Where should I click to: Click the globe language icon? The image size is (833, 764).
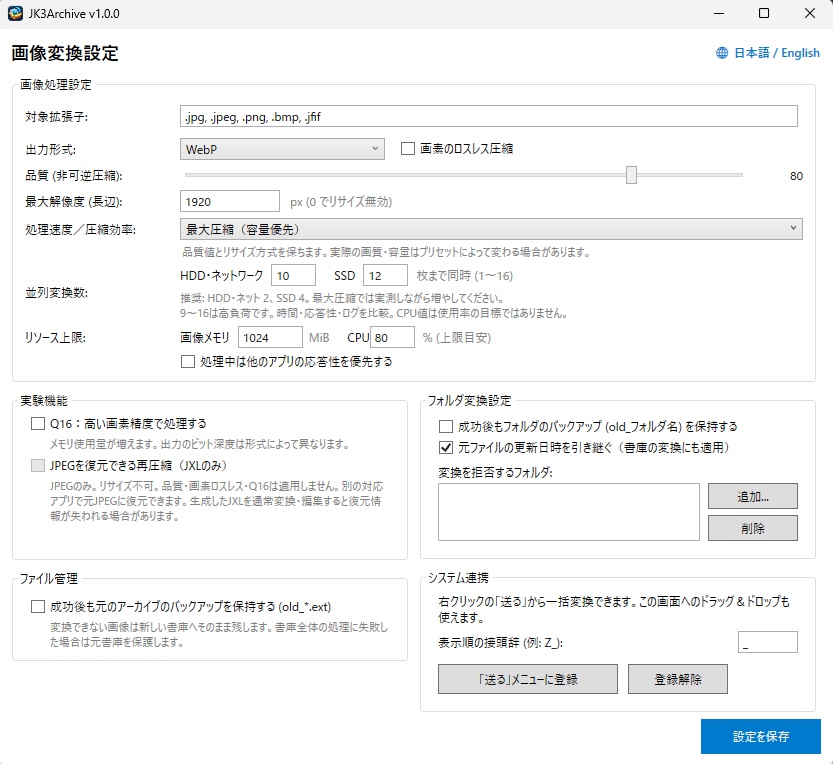pyautogui.click(x=721, y=53)
